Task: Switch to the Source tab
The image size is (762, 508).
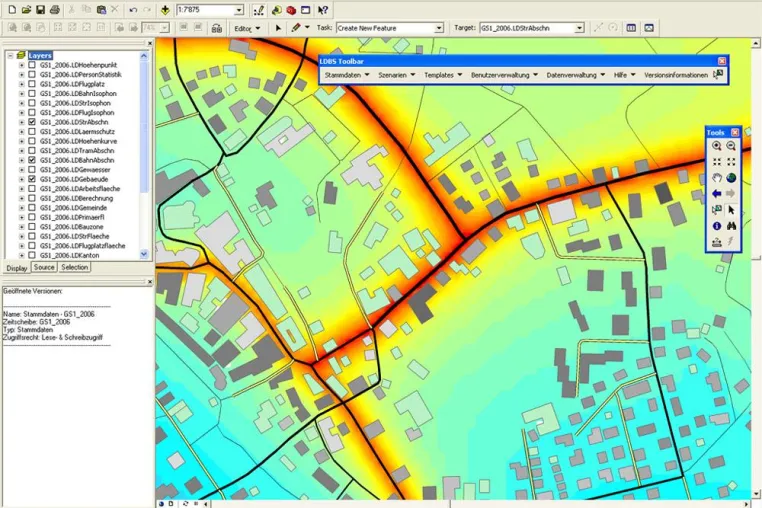Action: point(44,267)
